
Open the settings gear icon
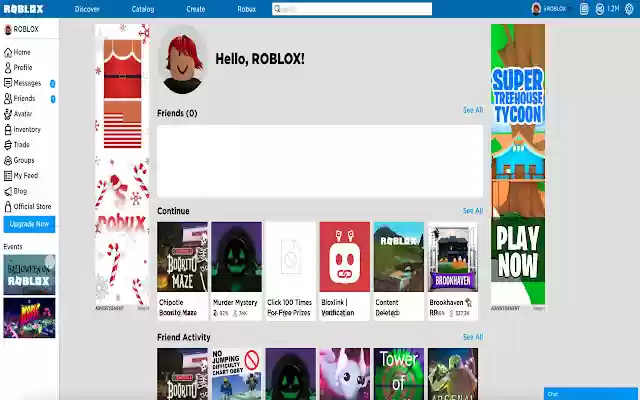(629, 9)
